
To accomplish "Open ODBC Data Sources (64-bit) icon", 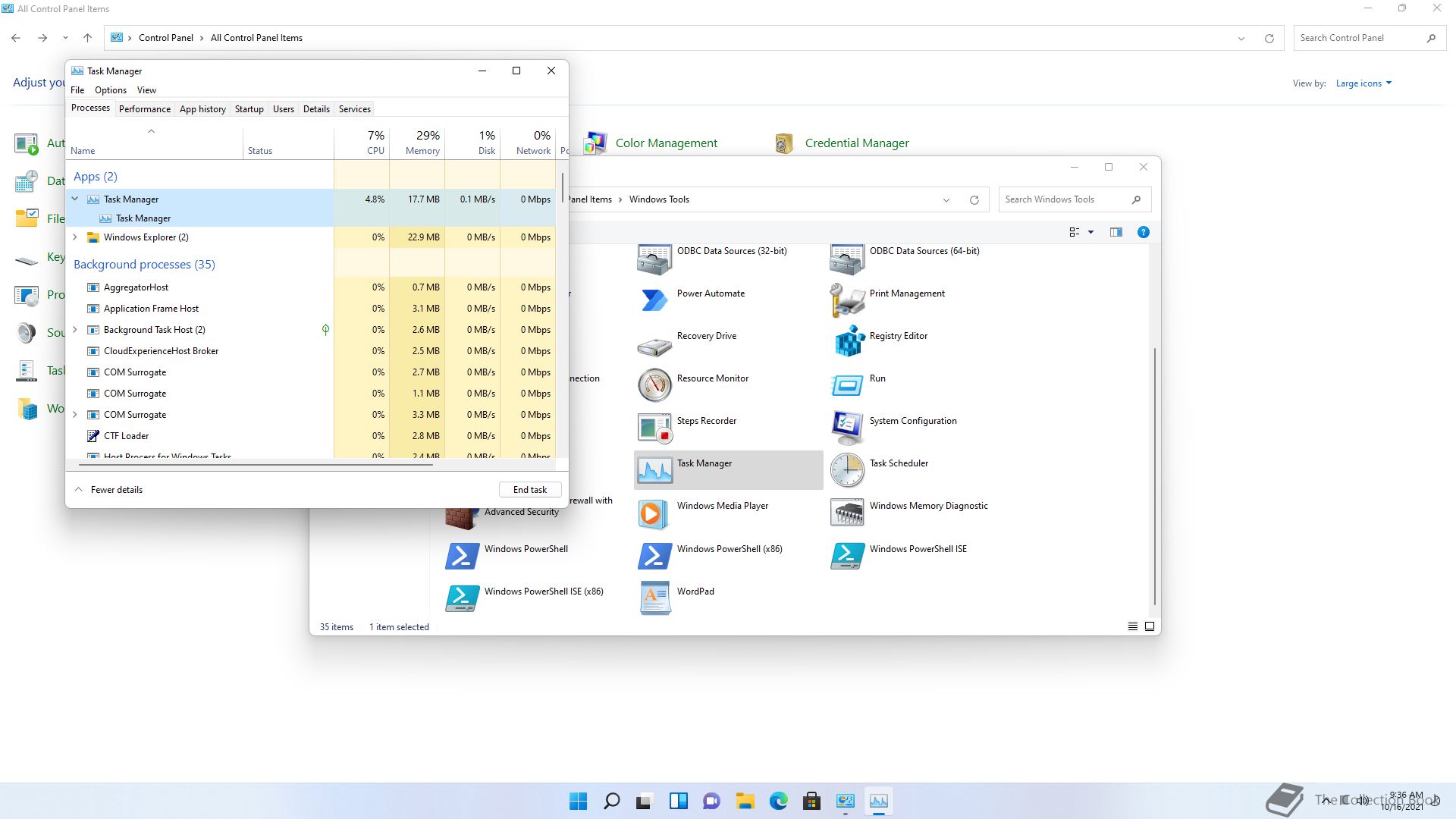I will pyautogui.click(x=846, y=259).
